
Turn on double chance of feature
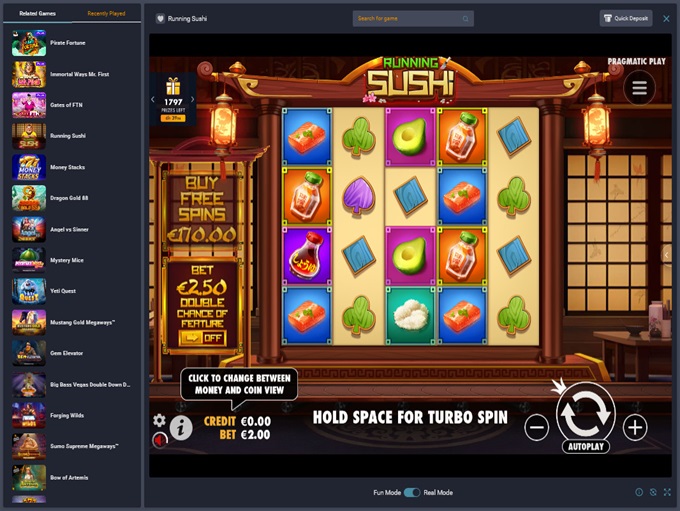[x=203, y=338]
